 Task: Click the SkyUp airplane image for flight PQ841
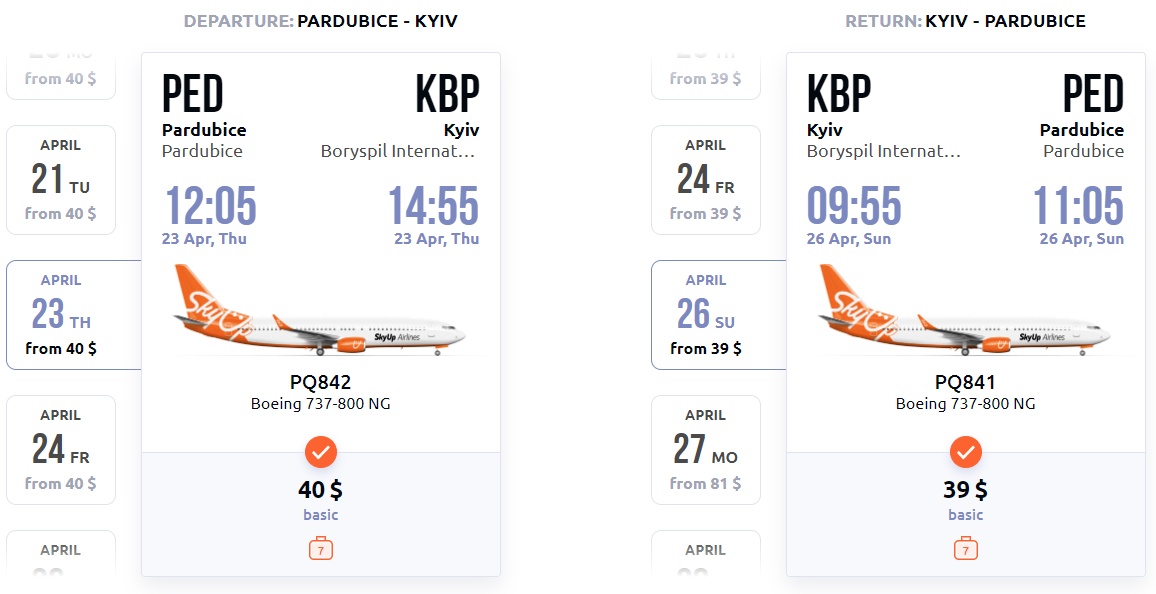point(964,310)
